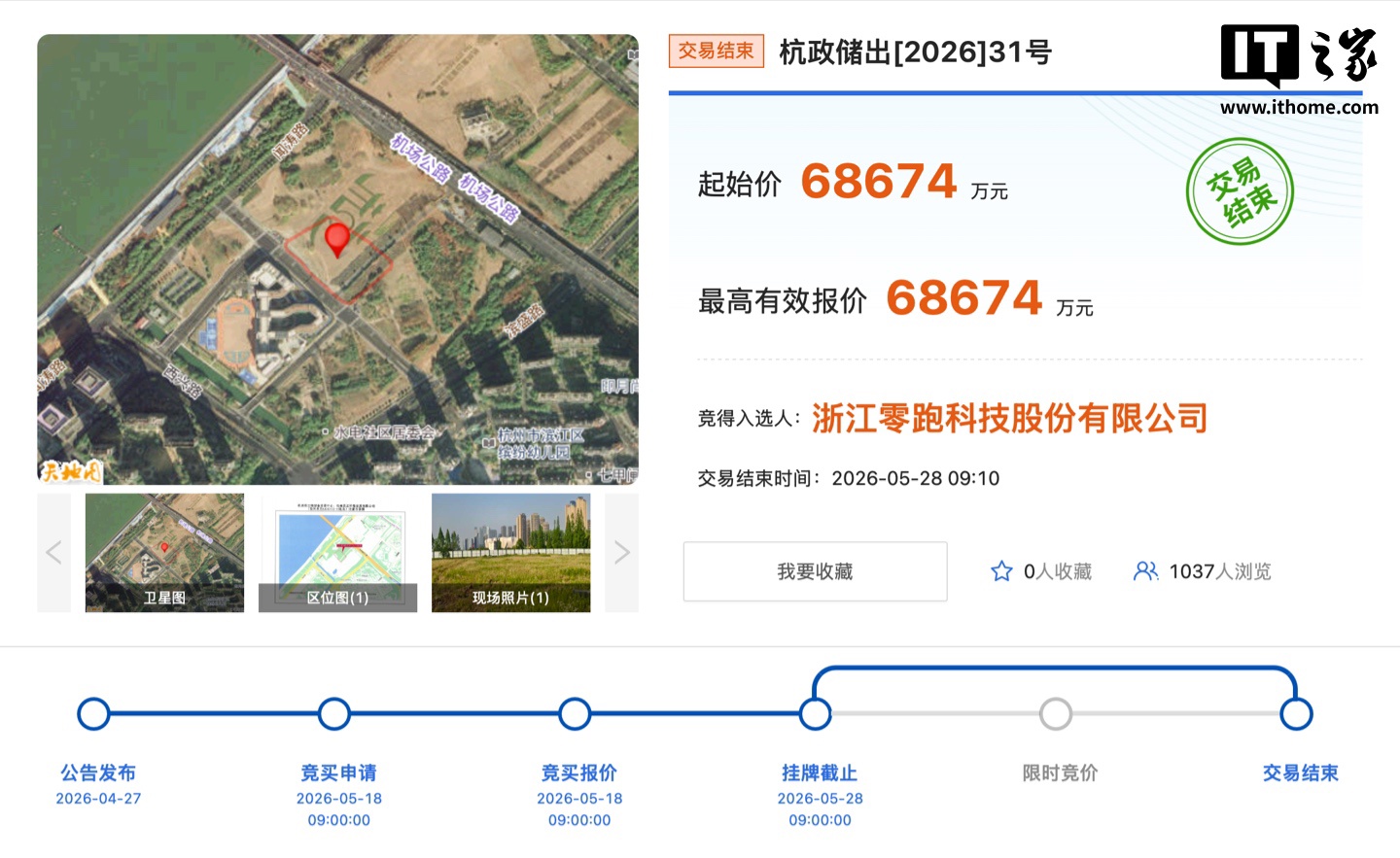Click the 竞买申请 timeline node
Screen dimensions: 1400x858
334,714
